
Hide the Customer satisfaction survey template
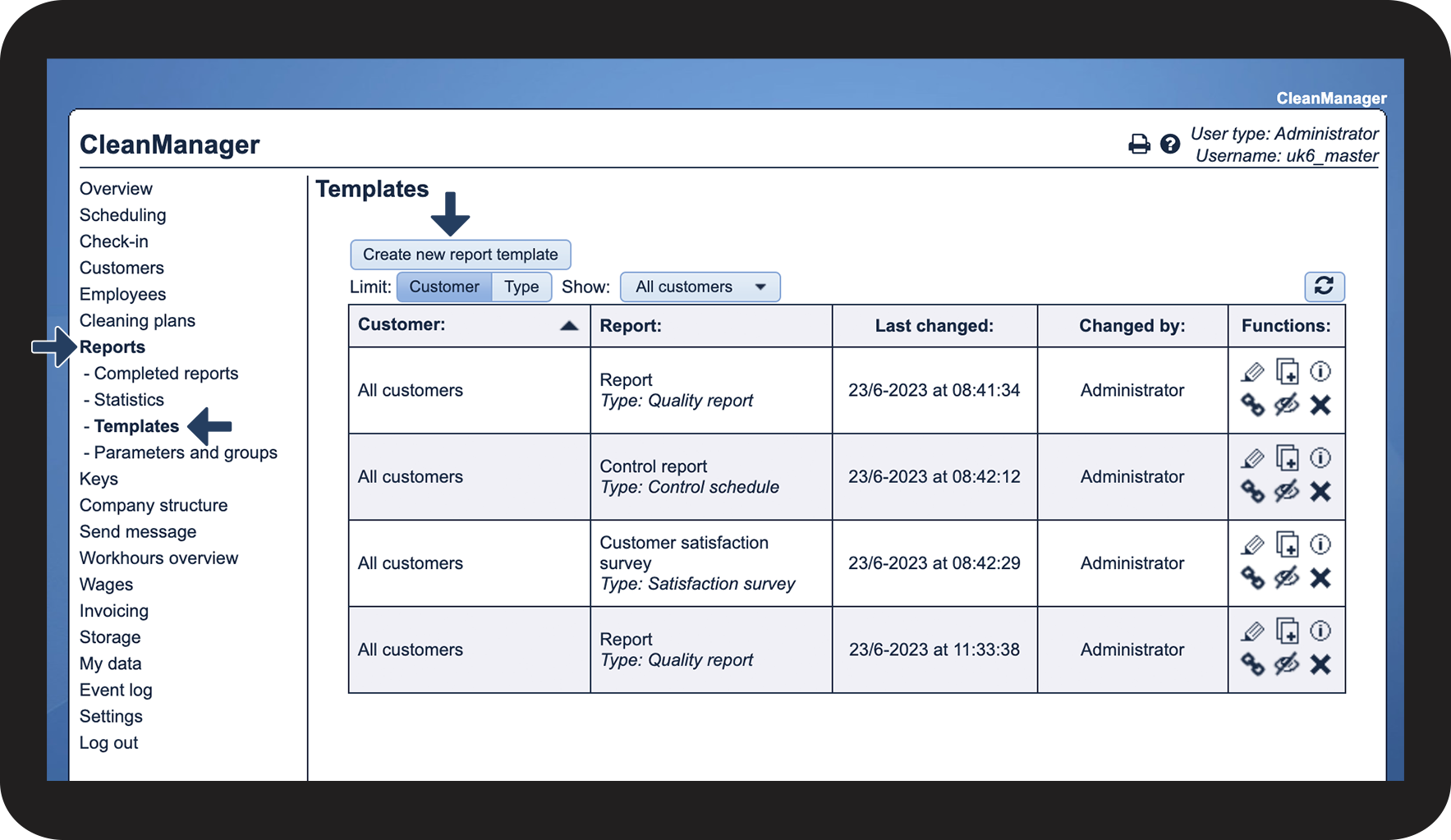point(1287,578)
